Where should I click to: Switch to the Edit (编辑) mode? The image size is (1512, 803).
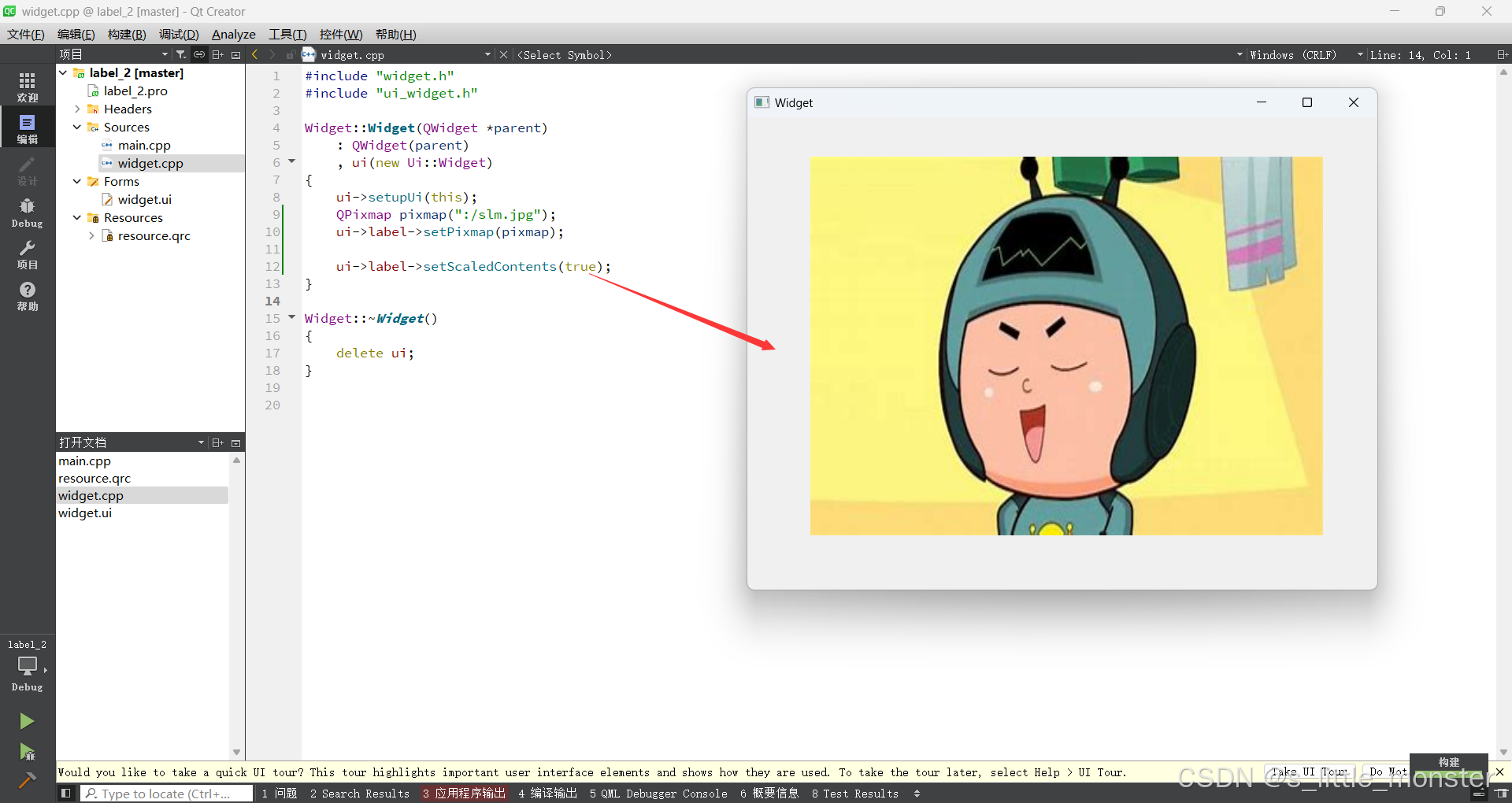[28, 128]
